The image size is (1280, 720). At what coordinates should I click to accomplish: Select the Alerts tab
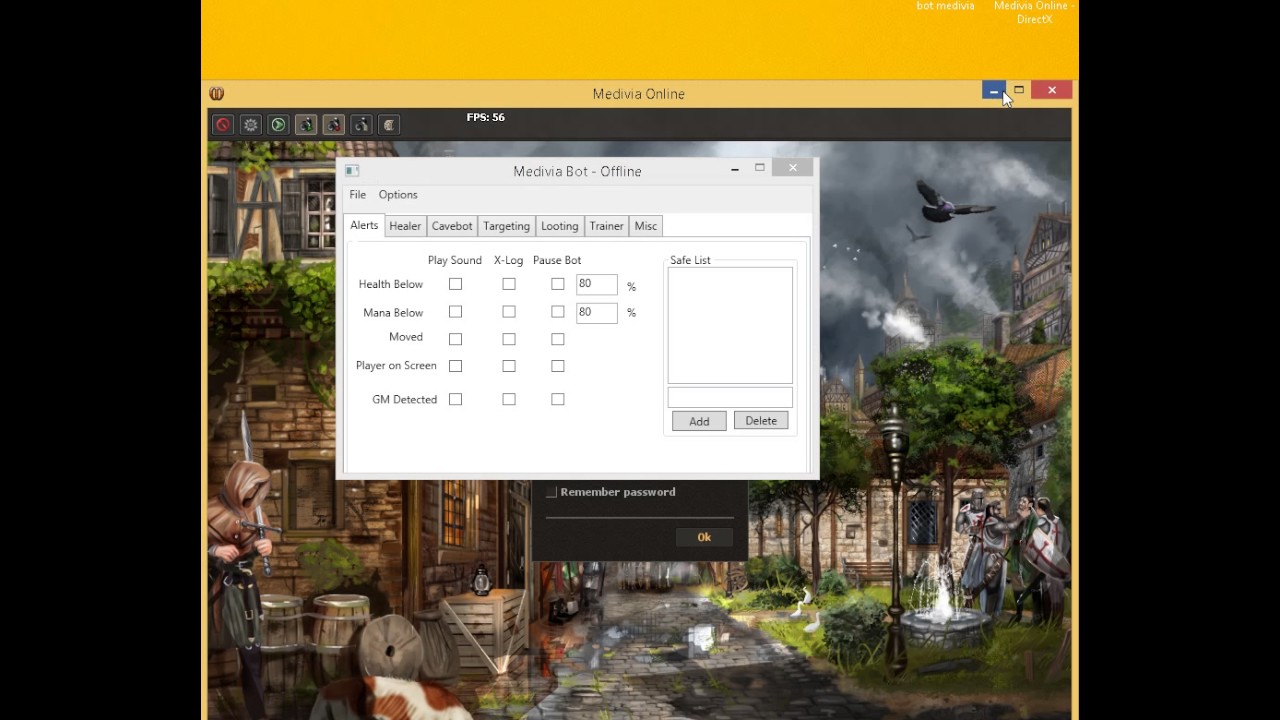364,225
